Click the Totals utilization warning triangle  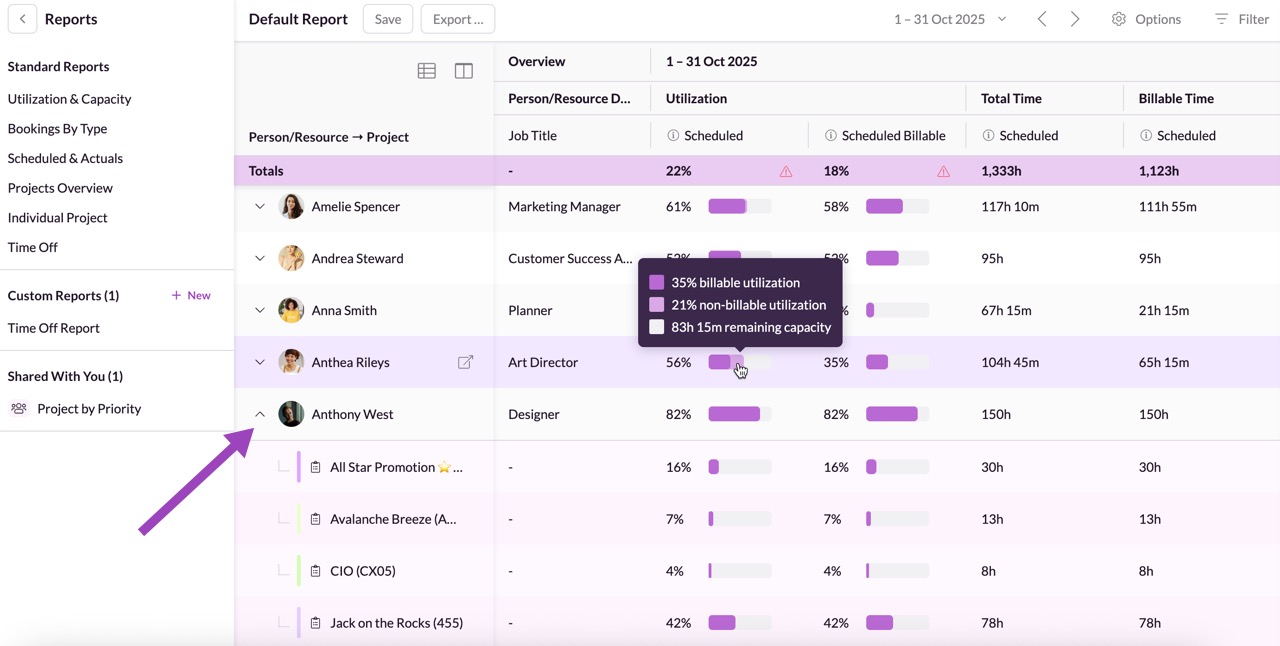pos(786,171)
